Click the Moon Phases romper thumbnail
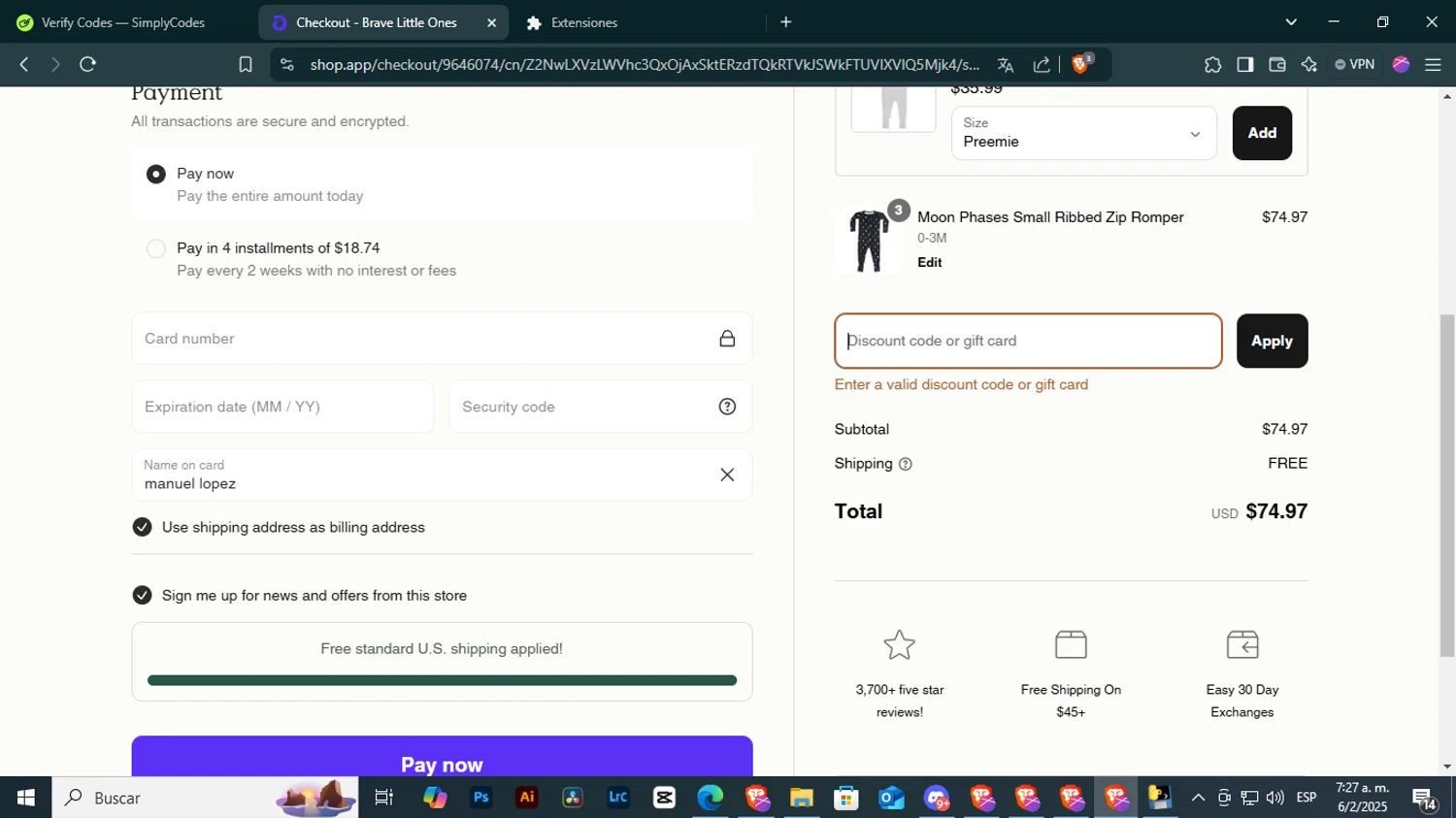The image size is (1456, 818). click(869, 240)
